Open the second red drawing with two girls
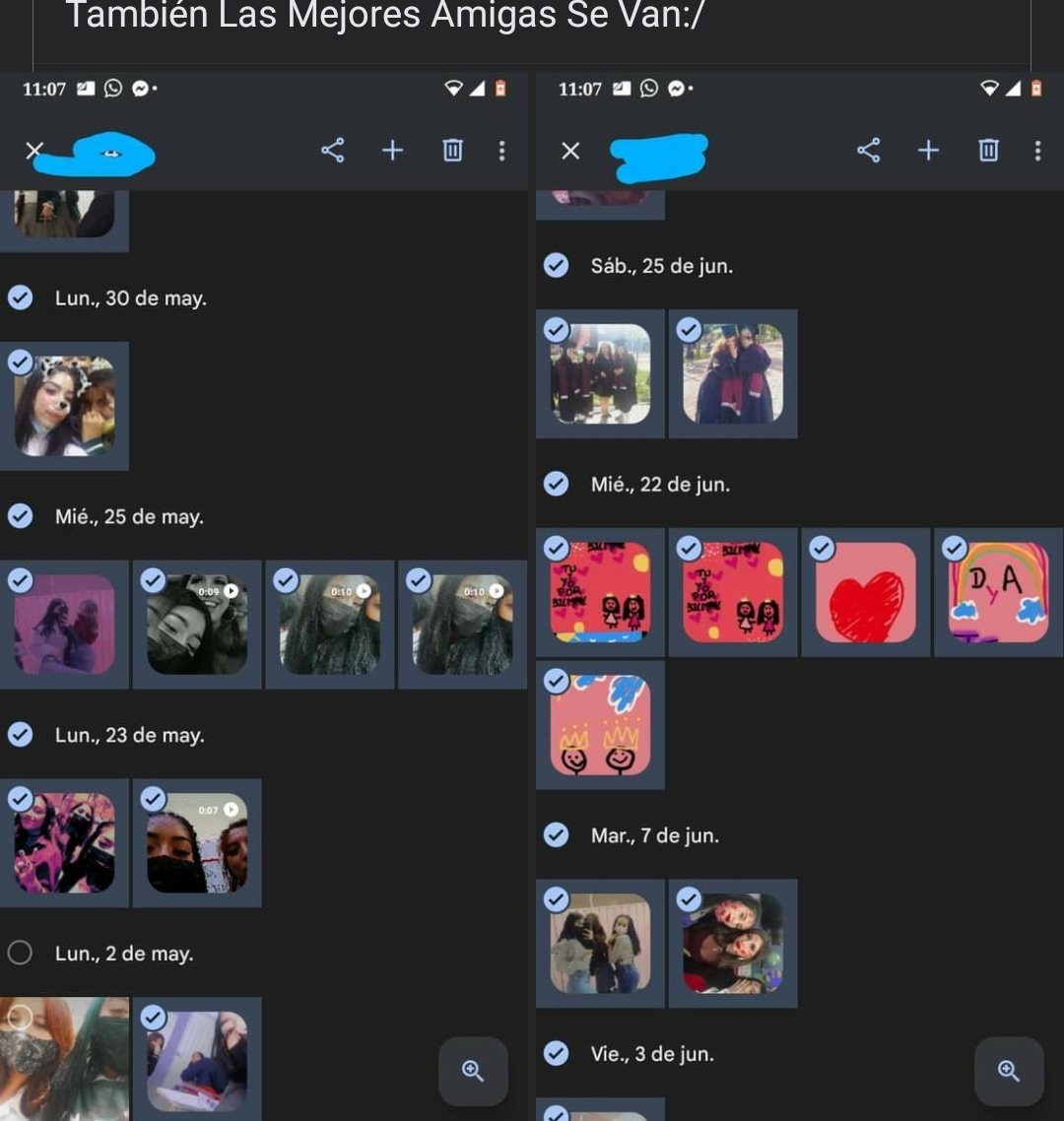 [x=733, y=593]
